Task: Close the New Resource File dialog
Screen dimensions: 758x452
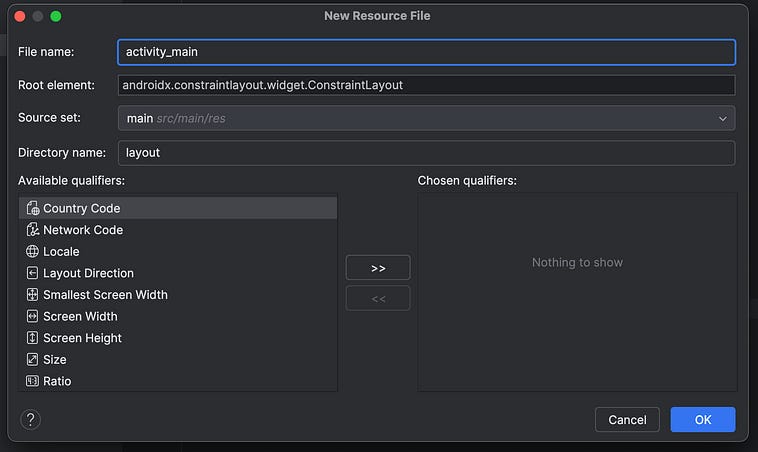Action: click(x=20, y=16)
